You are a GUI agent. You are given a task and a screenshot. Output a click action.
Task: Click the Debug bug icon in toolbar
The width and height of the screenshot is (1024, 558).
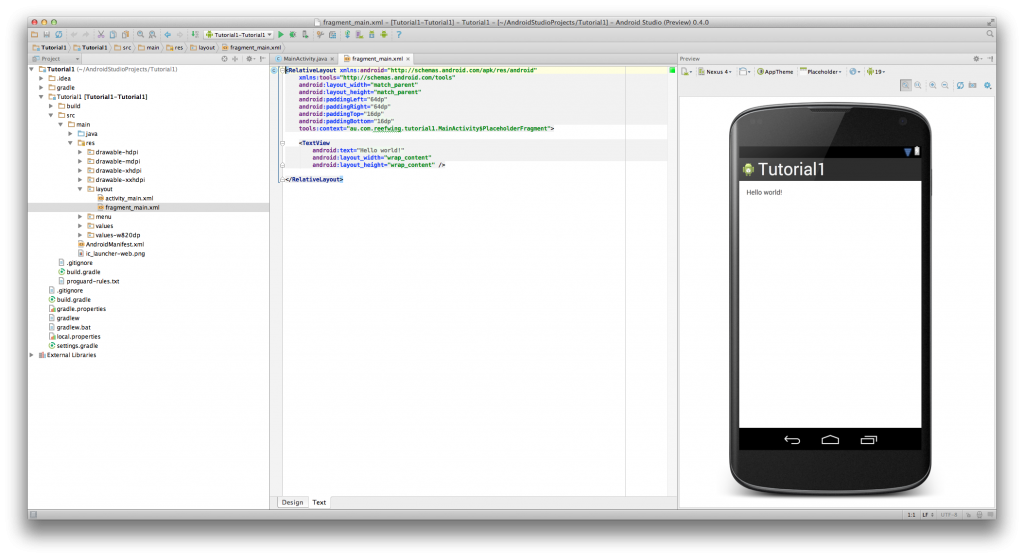292,34
